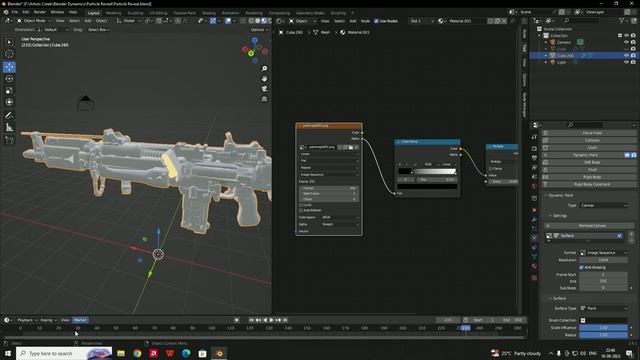Hide Camera in viewport via eye icon

(627, 42)
